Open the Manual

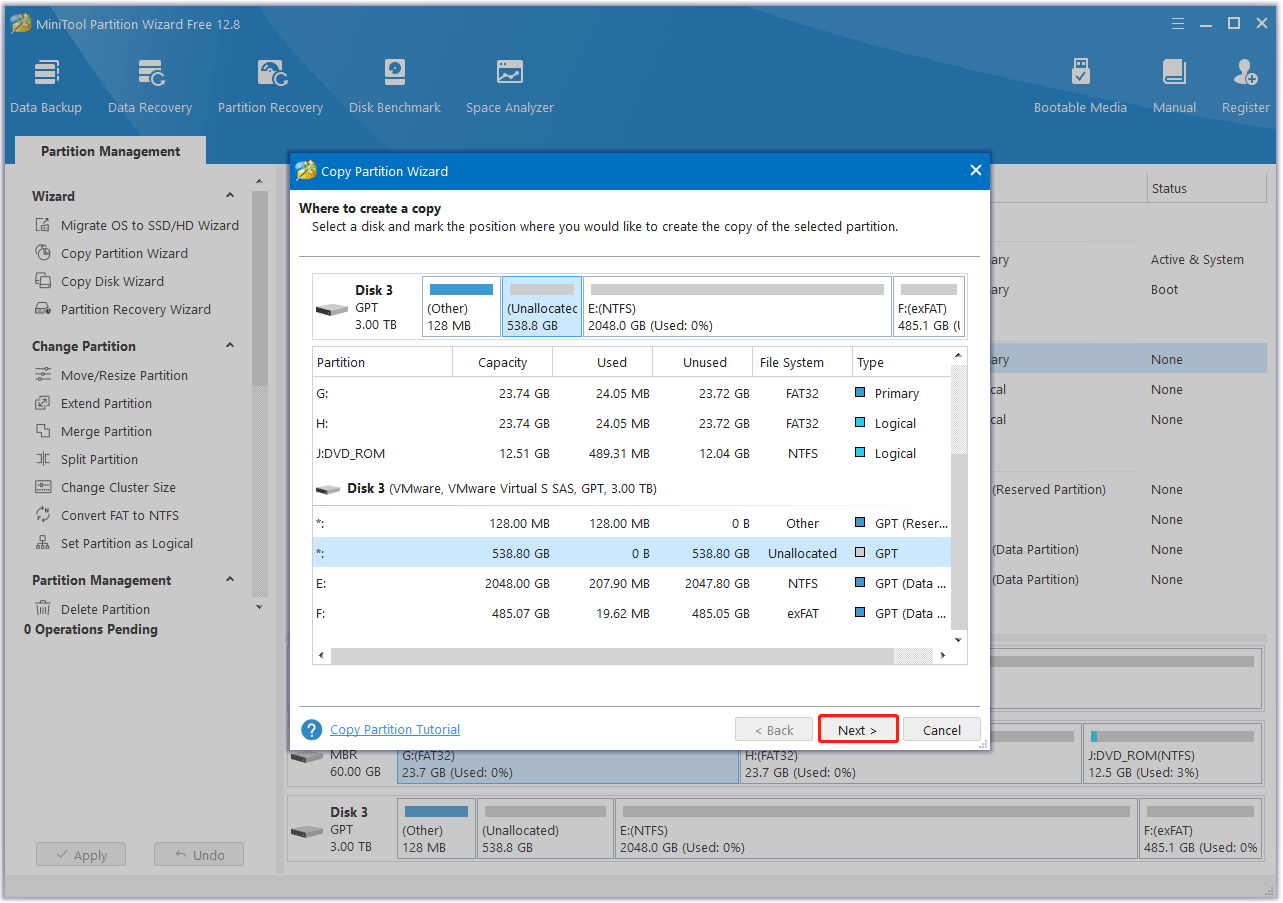point(1174,87)
